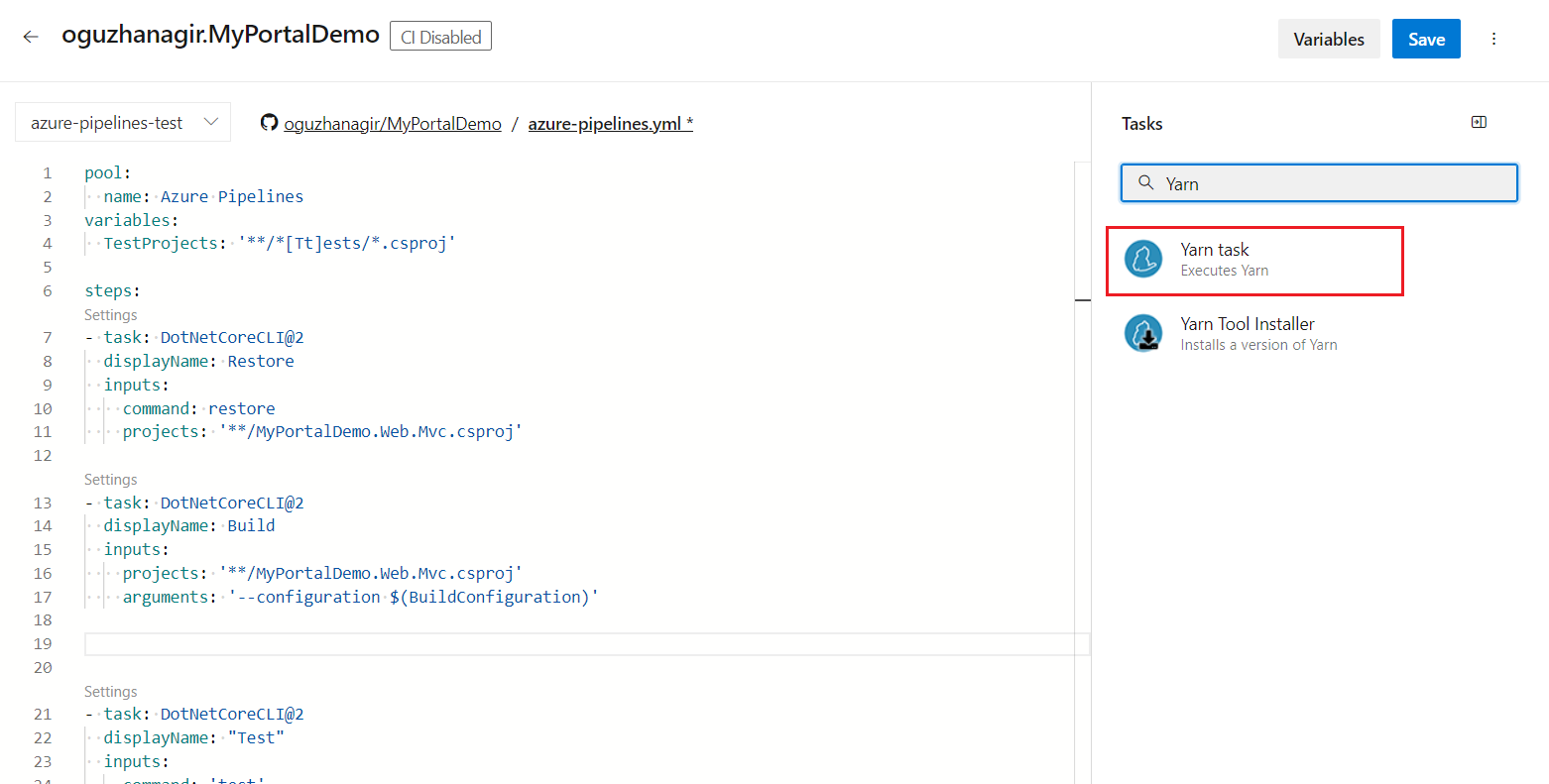Click 'inputs:' on line 23
This screenshot has width=1549, height=784.
(x=136, y=762)
